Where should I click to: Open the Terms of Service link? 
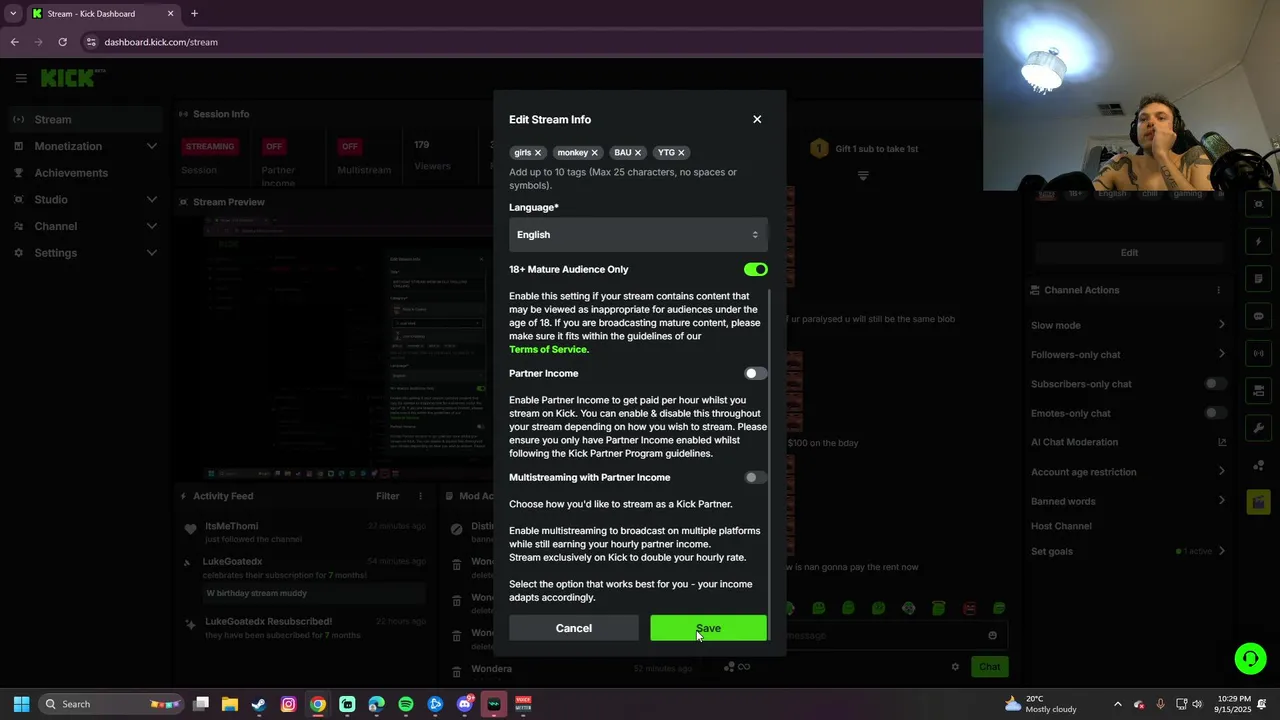pyautogui.click(x=548, y=349)
